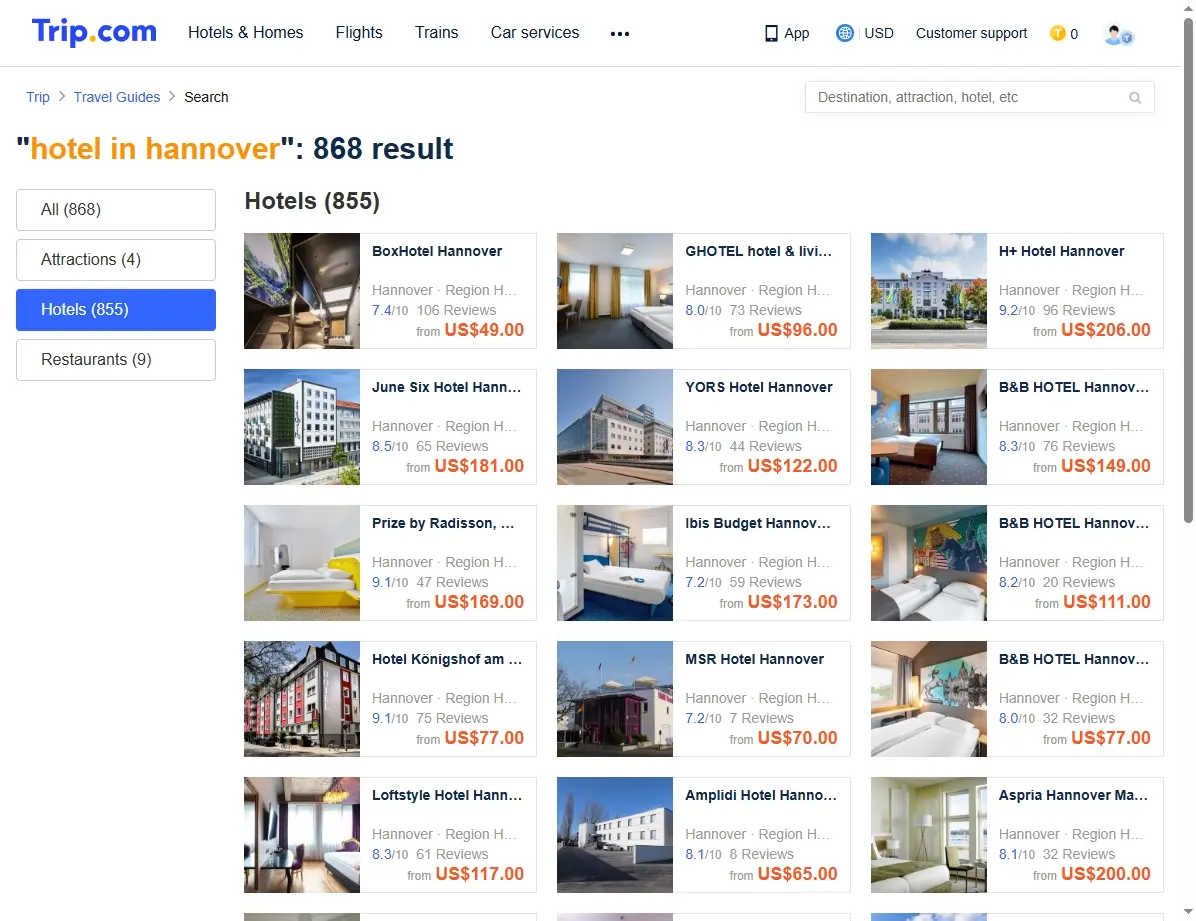Open Prize by Radisson thumbnail
Viewport: 1196px width, 921px height.
pyautogui.click(x=302, y=562)
